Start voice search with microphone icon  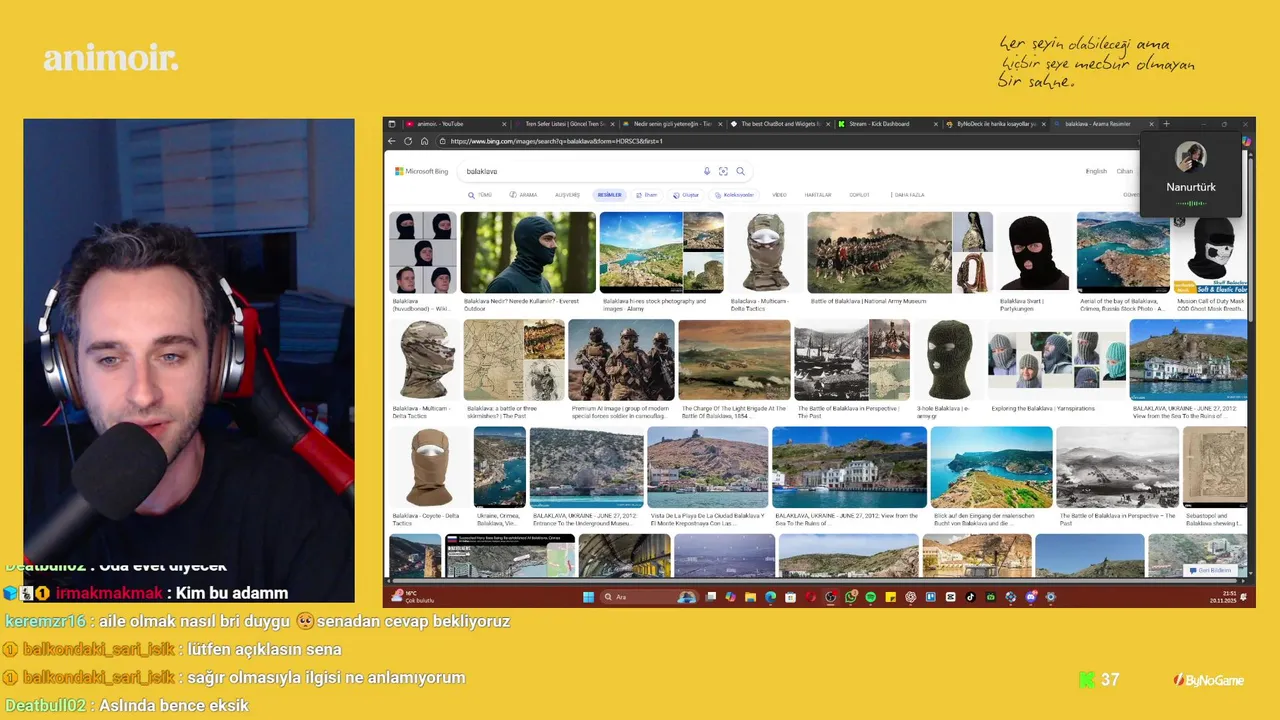point(707,171)
